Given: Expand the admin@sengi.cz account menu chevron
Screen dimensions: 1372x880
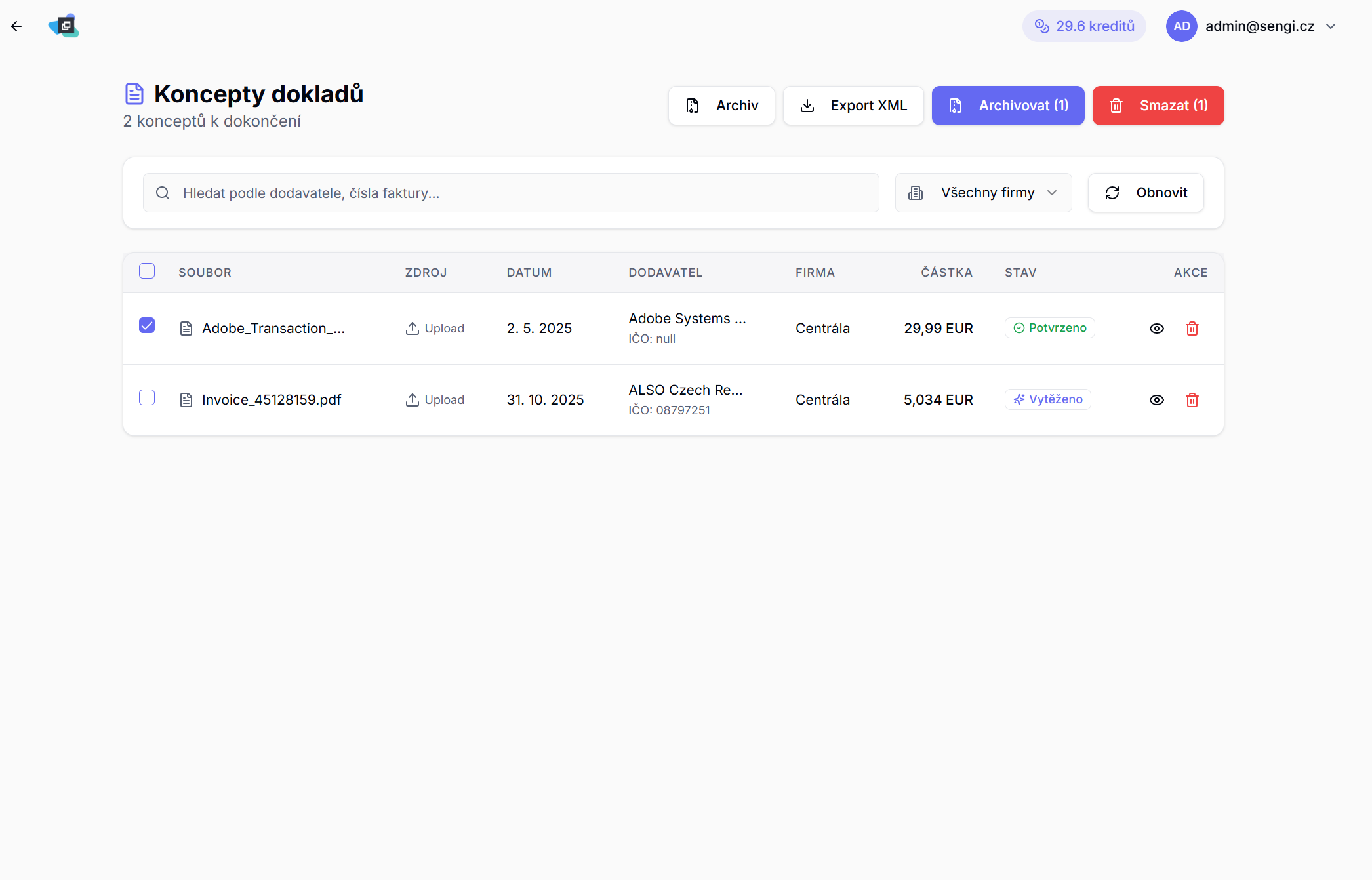Looking at the screenshot, I should click(1331, 26).
